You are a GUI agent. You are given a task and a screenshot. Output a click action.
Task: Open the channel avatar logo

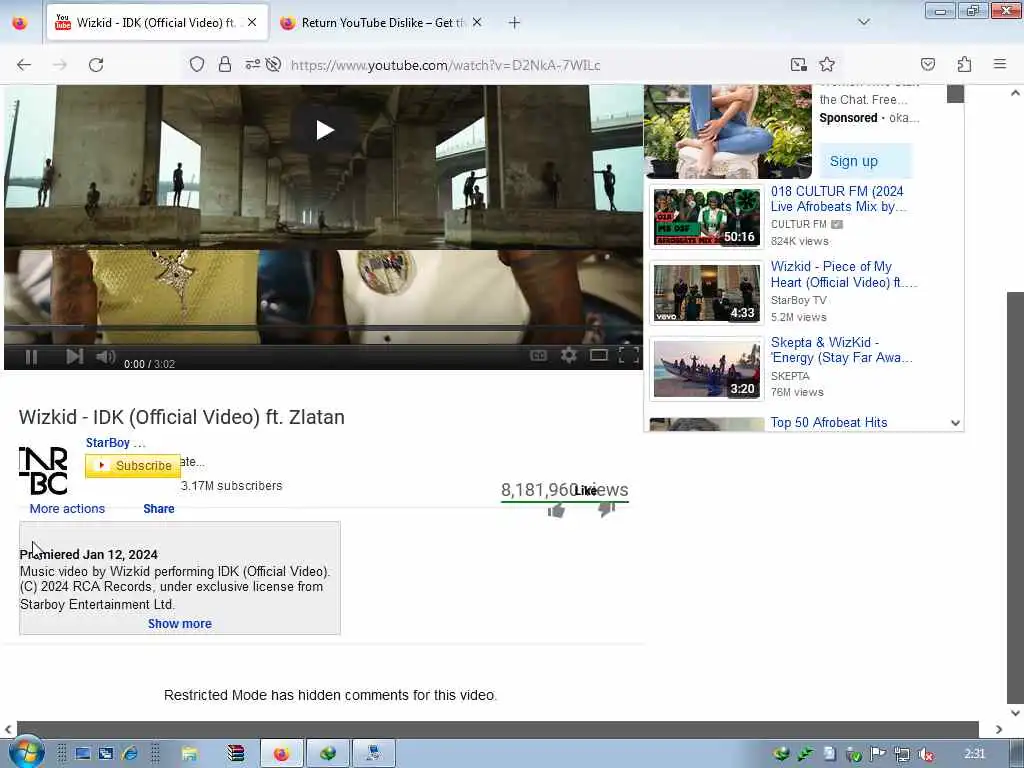43,470
